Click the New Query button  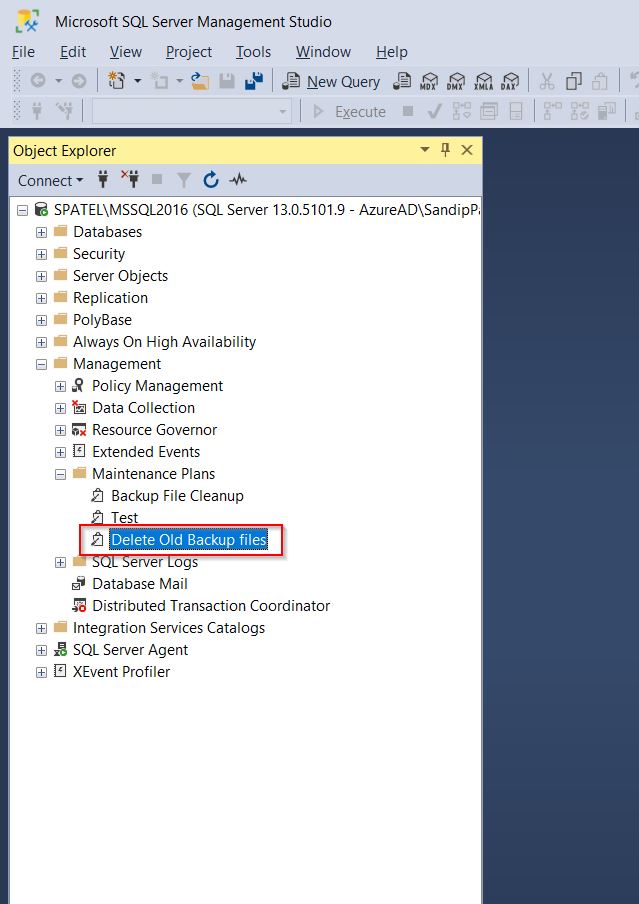coord(332,81)
